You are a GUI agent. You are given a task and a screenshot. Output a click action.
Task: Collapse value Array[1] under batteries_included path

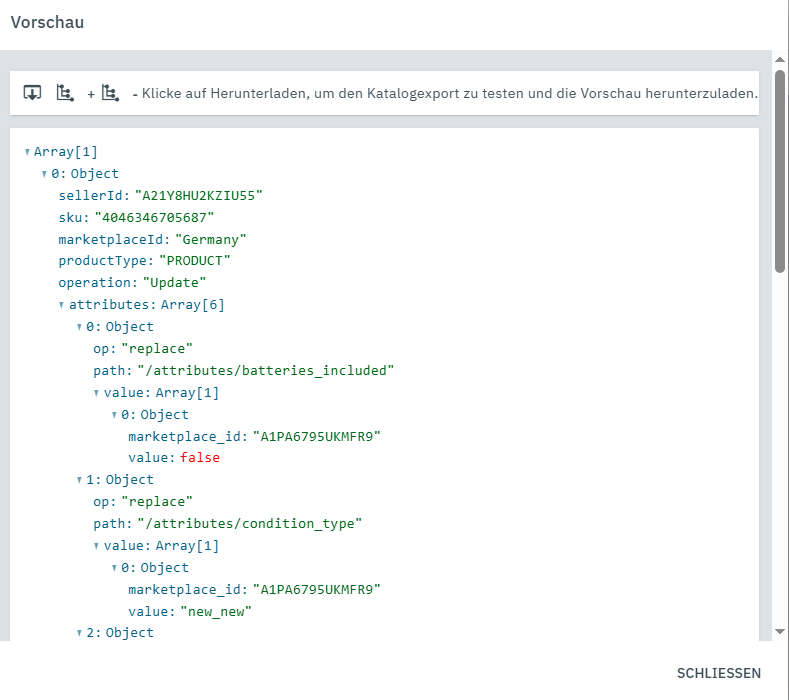click(97, 393)
